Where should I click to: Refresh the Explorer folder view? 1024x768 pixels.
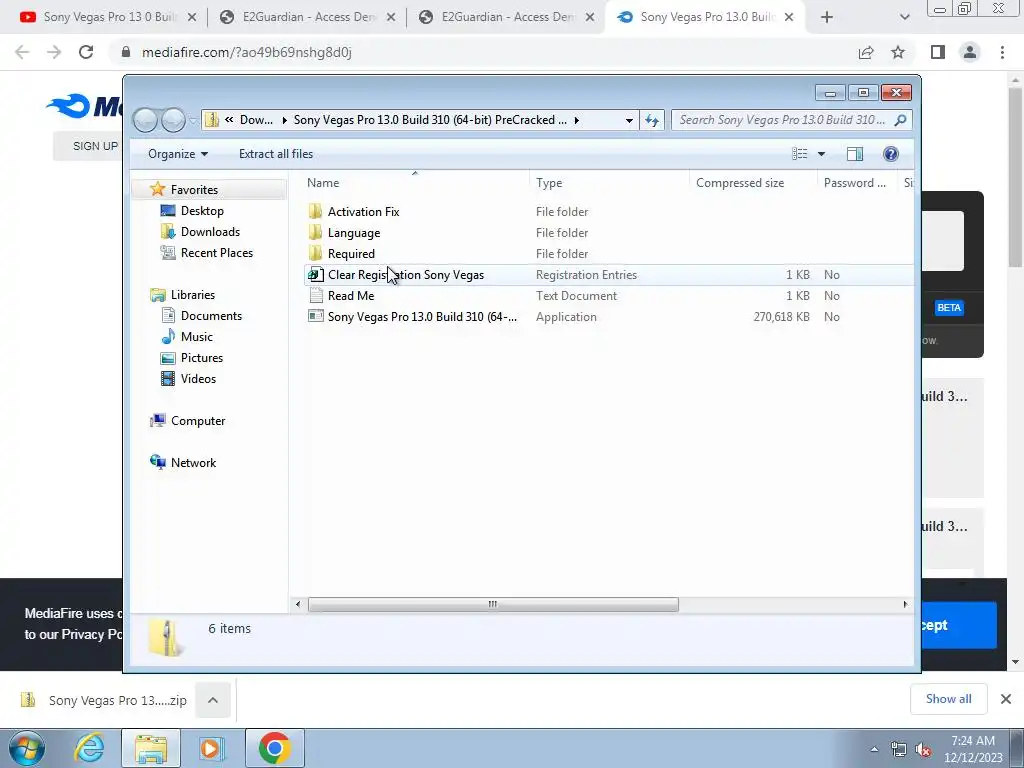tap(652, 120)
